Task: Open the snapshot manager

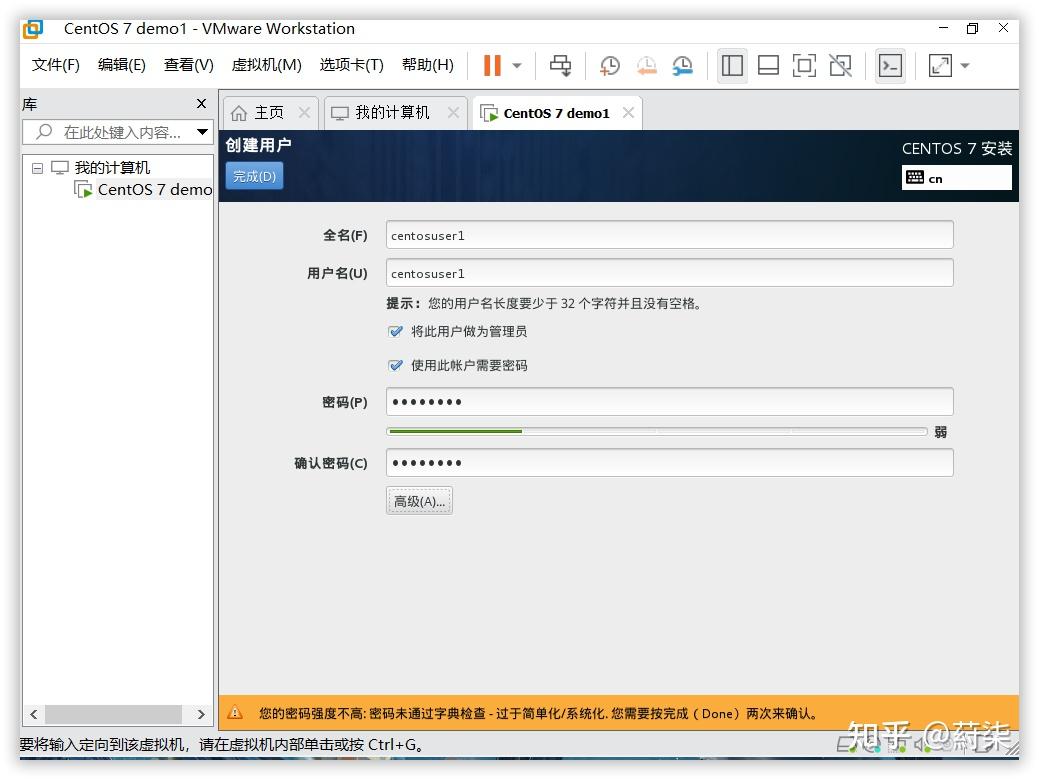Action: point(683,65)
